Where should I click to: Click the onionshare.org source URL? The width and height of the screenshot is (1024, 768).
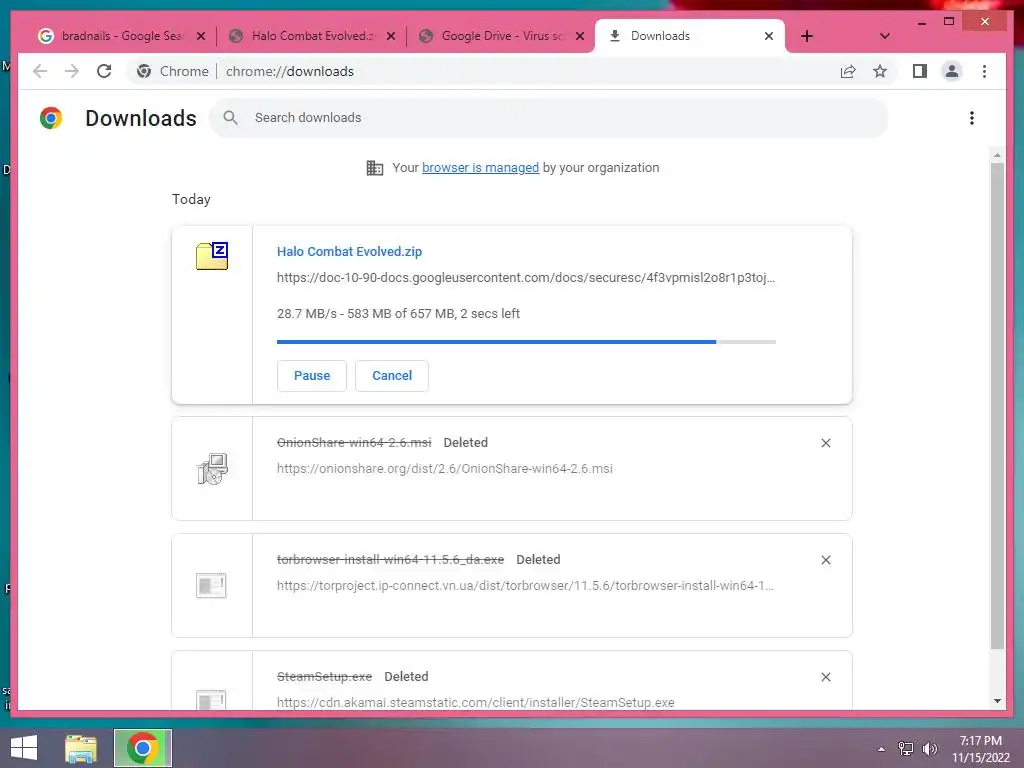click(x=445, y=468)
